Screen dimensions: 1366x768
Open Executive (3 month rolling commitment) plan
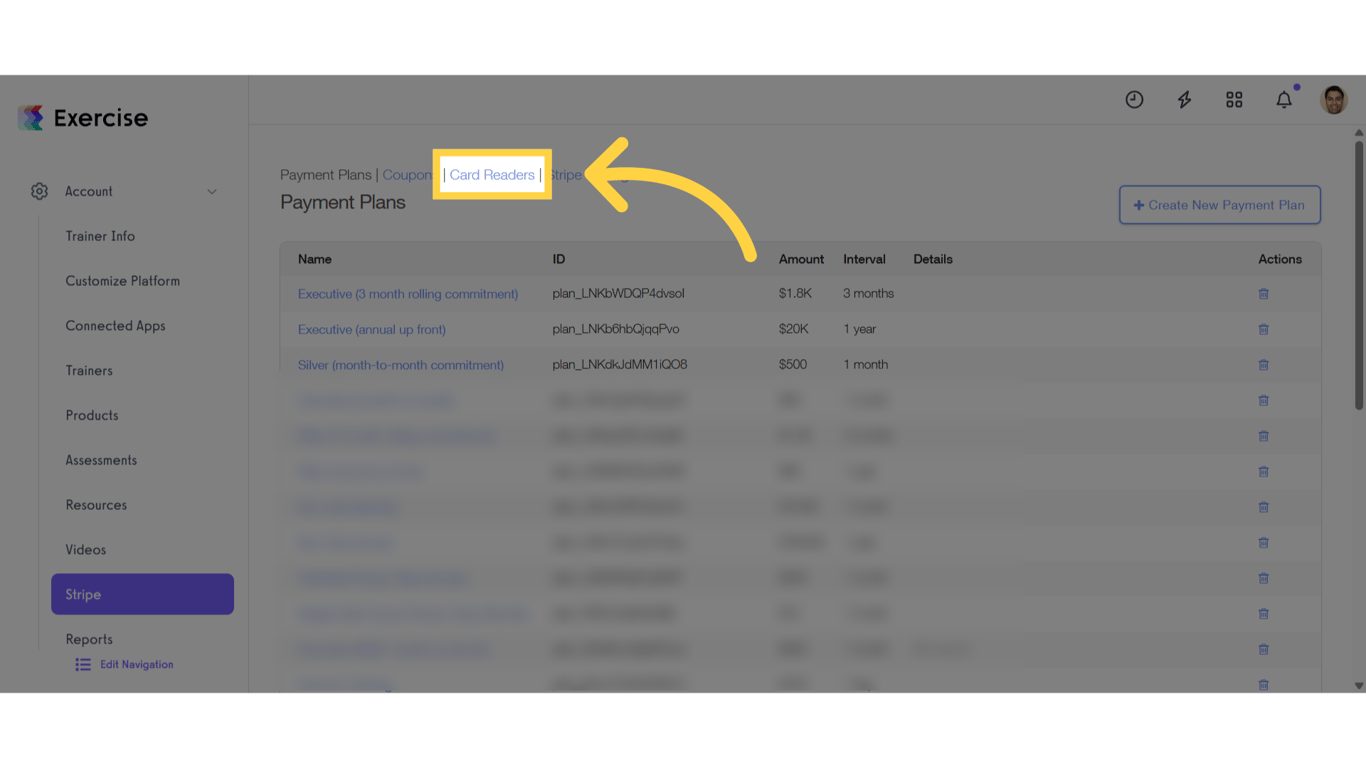[x=408, y=294]
